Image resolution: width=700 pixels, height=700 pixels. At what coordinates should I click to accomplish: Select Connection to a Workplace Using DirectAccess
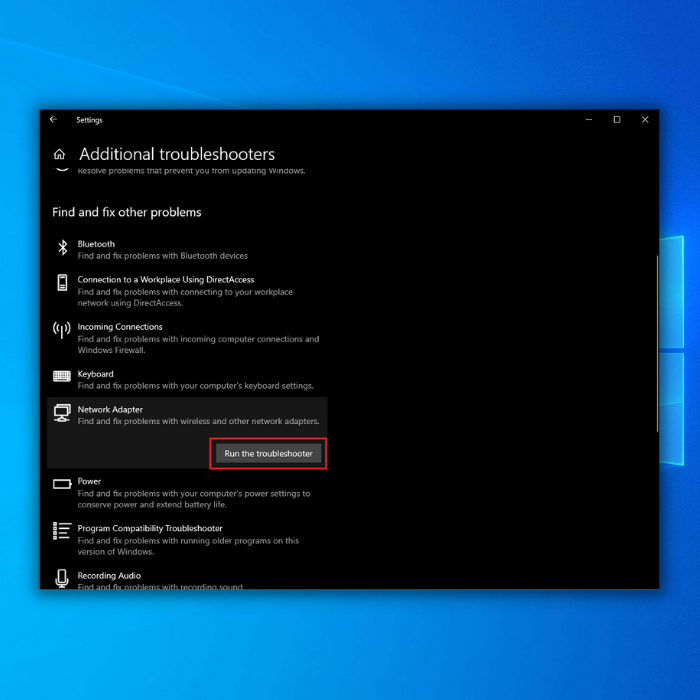166,279
